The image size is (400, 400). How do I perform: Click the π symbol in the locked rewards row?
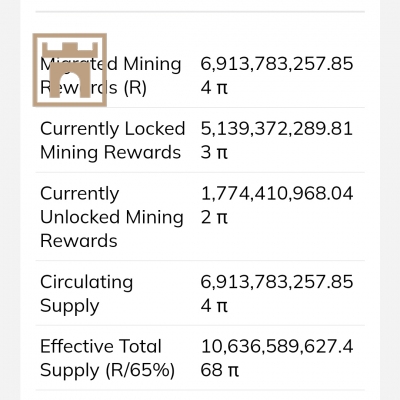[x=221, y=153]
